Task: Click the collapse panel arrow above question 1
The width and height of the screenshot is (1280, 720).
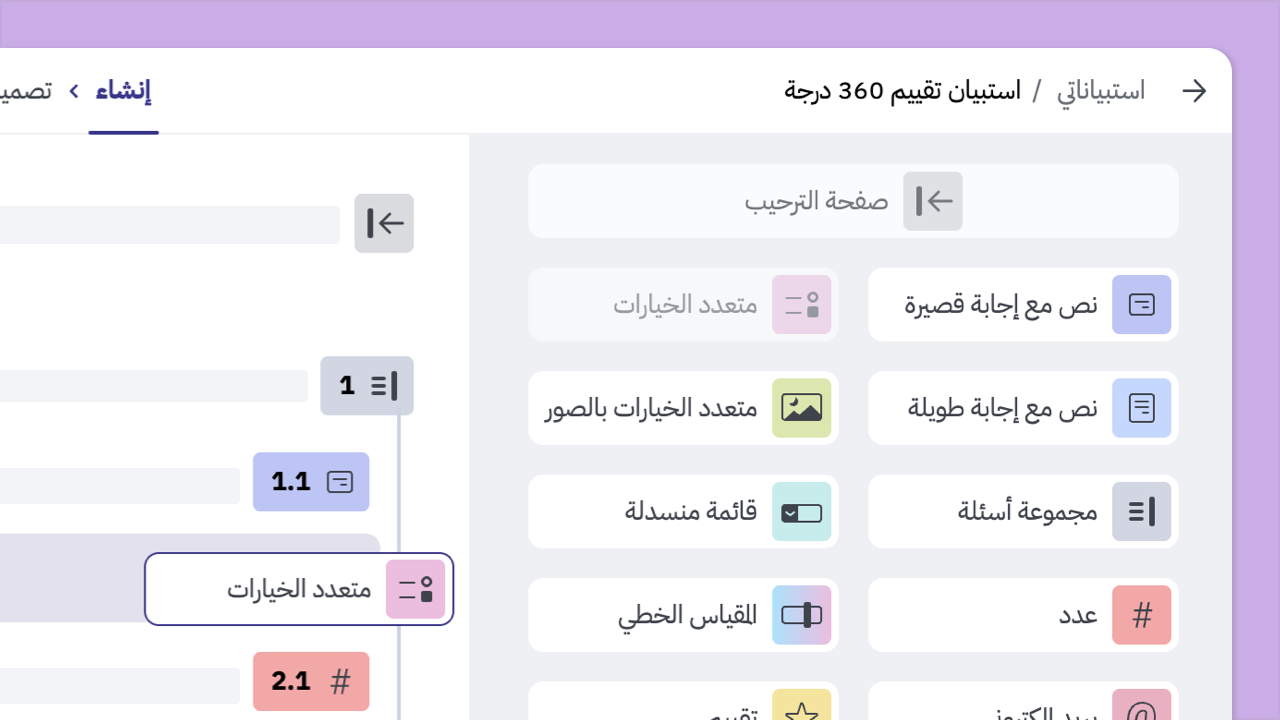Action: coord(384,223)
